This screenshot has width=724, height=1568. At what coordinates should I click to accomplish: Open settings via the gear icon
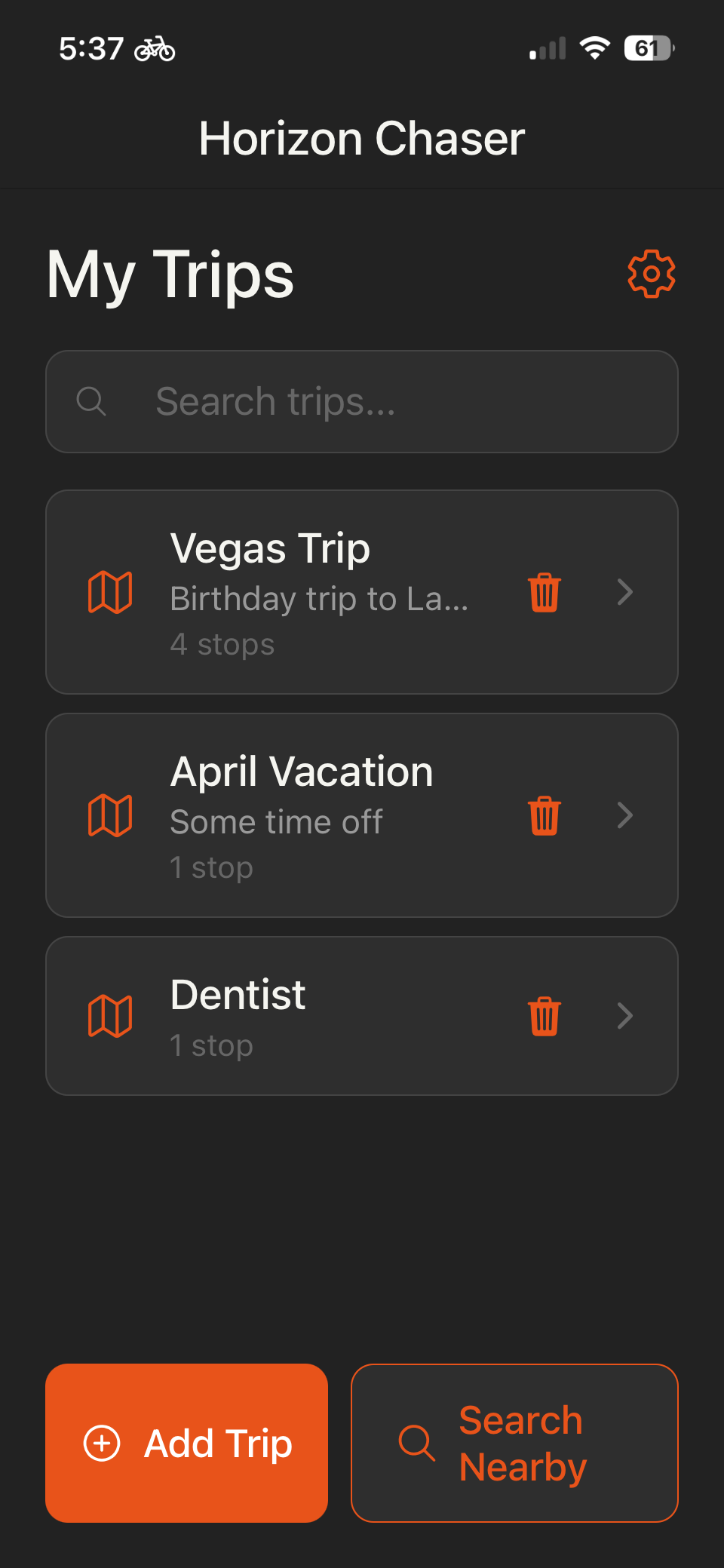(651, 274)
